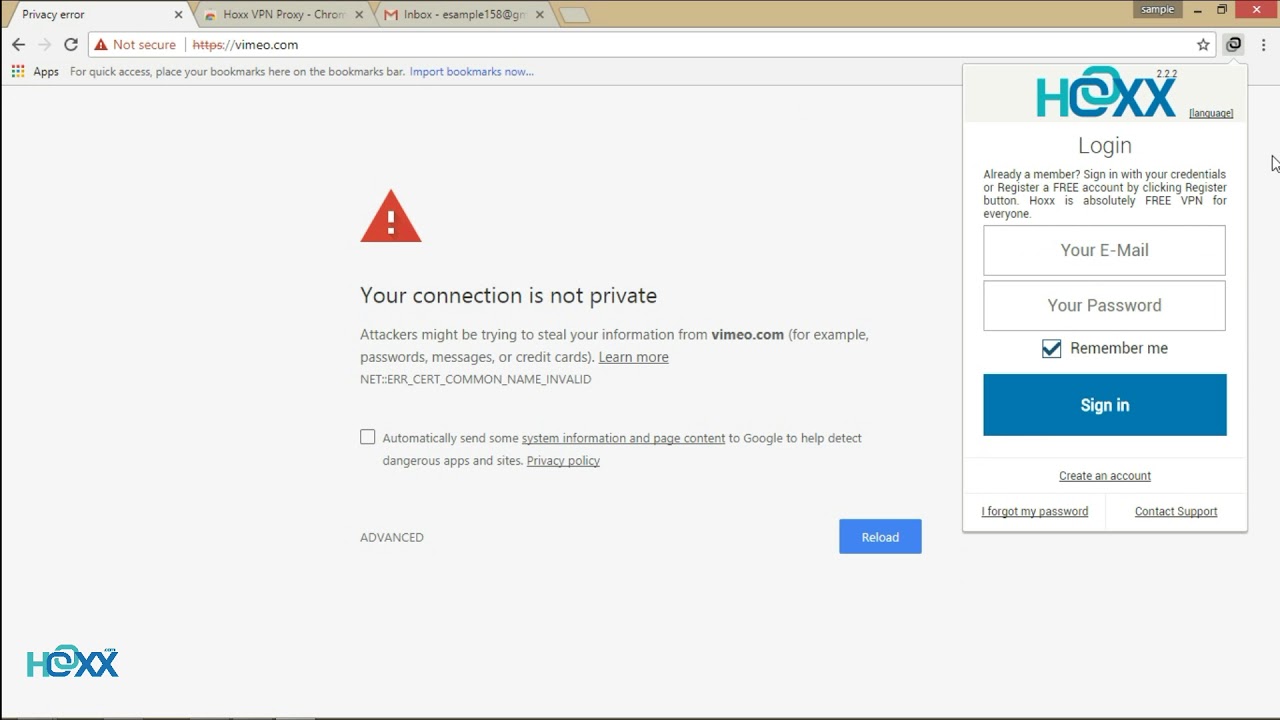Image resolution: width=1280 pixels, height=720 pixels.
Task: Click the NET::ERR_CERT_COMMON_NAME_INVALID error code
Action: pyautogui.click(x=475, y=379)
